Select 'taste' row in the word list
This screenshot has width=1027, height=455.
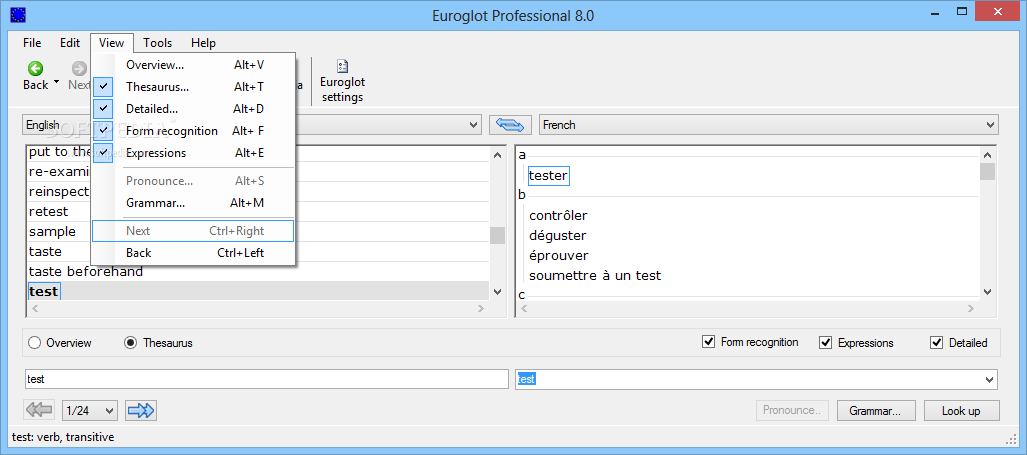point(45,251)
